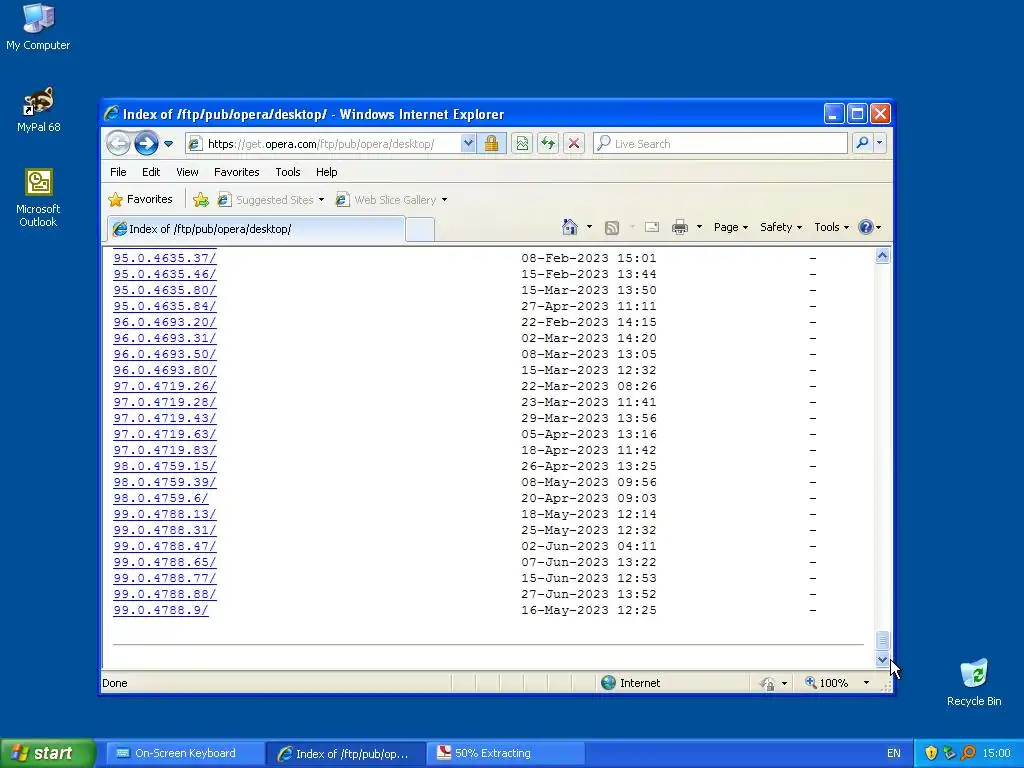This screenshot has width=1024, height=768.
Task: Click the Home icon in command bar
Action: pyautogui.click(x=569, y=227)
